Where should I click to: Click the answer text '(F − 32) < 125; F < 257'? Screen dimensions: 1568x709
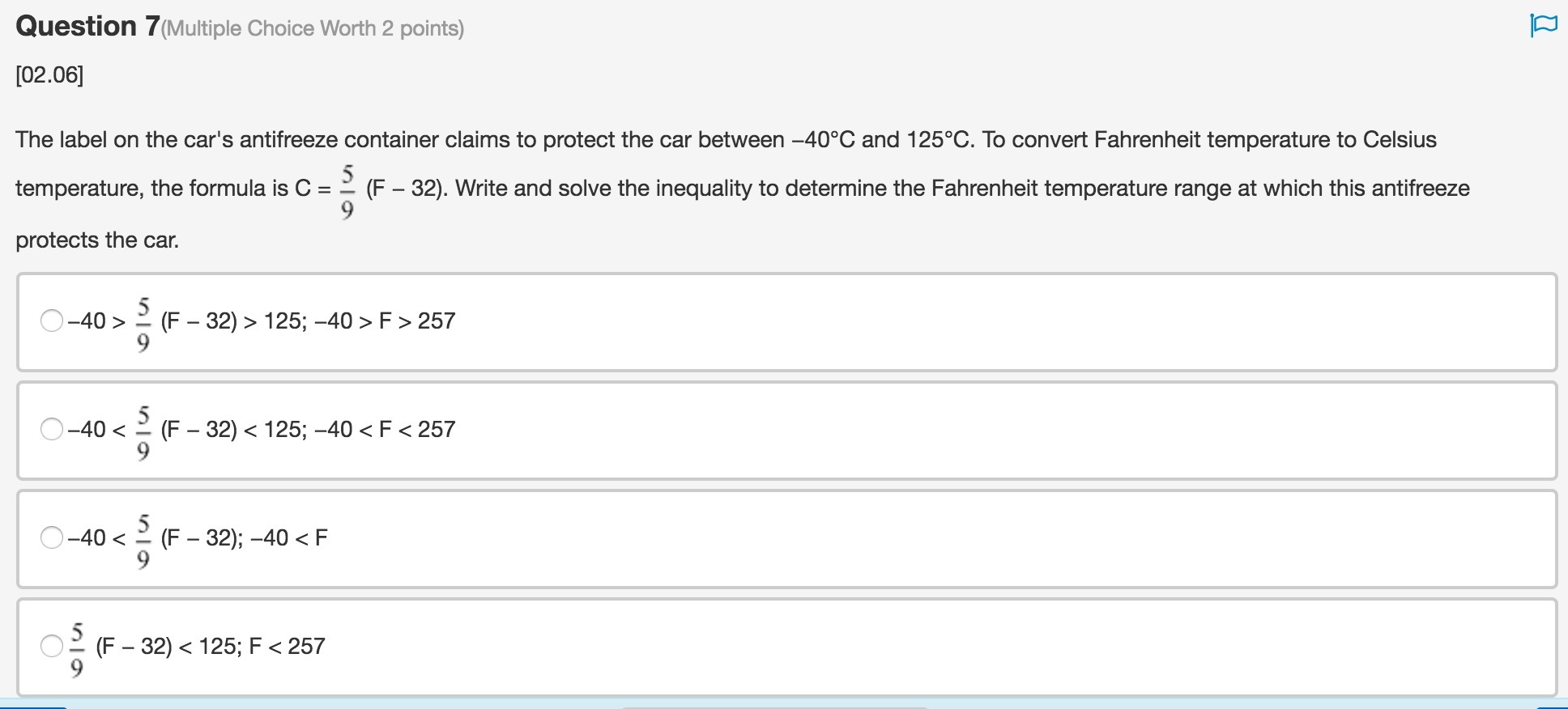coord(210,646)
